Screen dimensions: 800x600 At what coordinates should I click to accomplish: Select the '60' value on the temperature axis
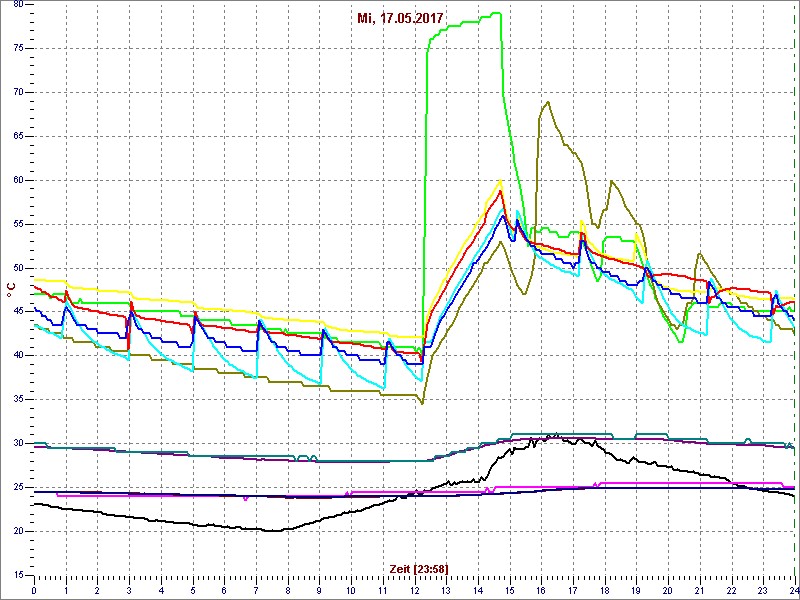17,180
